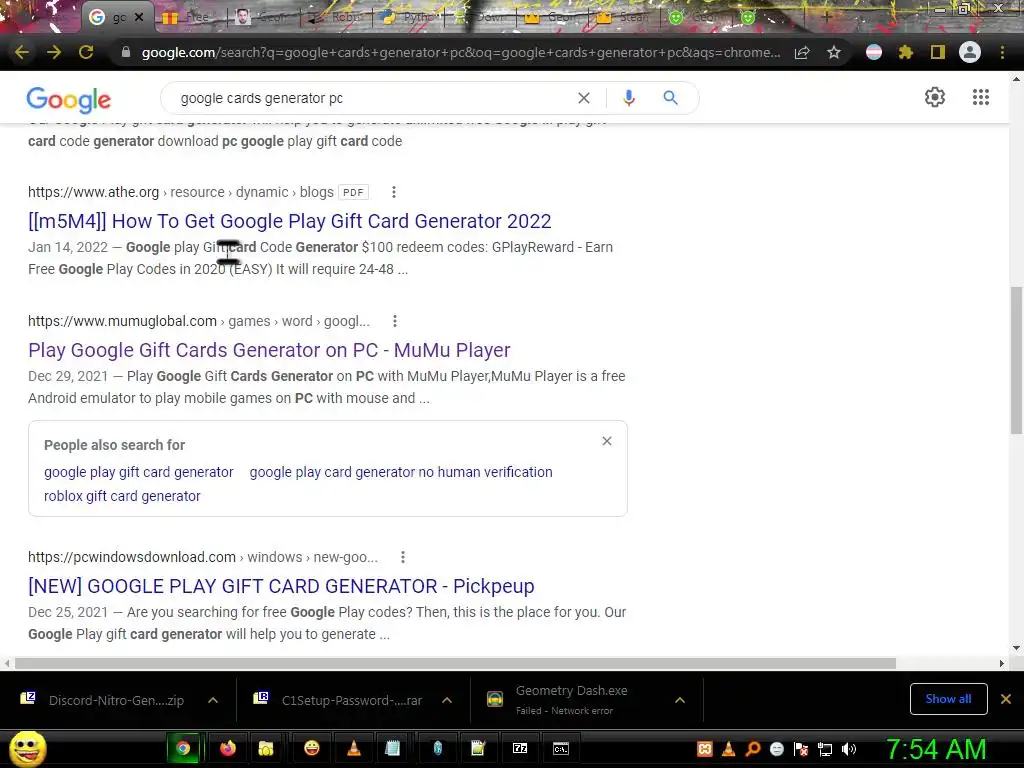1024x768 pixels.
Task: Open the Chrome profile avatar menu
Action: (x=970, y=52)
